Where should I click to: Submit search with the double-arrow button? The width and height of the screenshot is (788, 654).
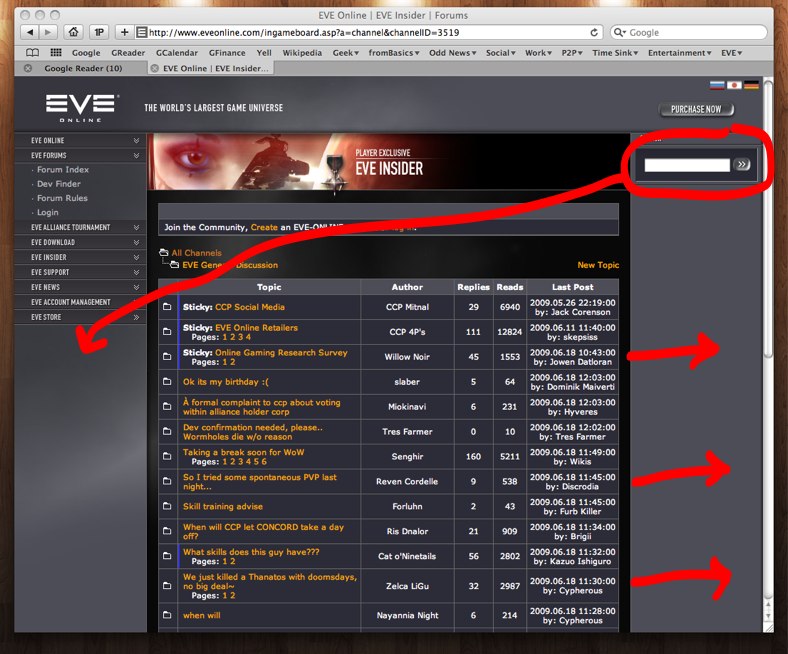742,164
